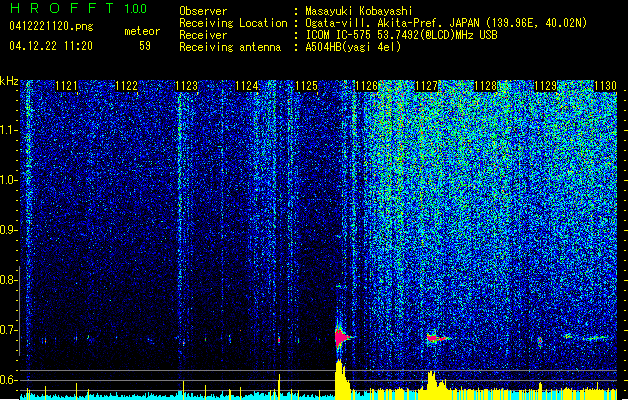Click the HROFFT 1.0.0 title text

78,8
